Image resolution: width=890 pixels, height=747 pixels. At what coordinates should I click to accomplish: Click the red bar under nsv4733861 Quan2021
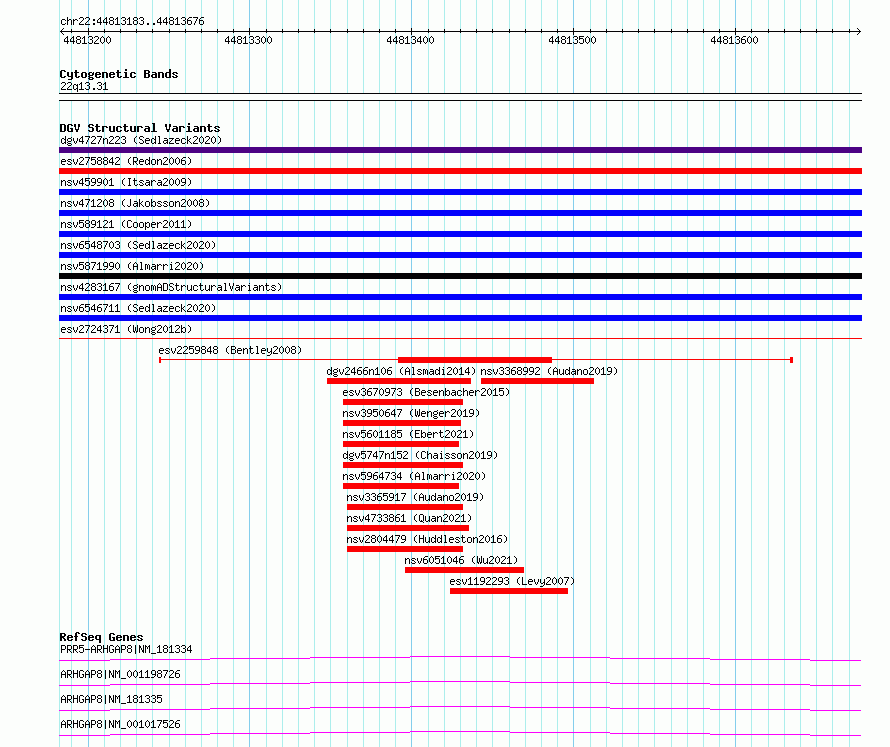point(408,528)
